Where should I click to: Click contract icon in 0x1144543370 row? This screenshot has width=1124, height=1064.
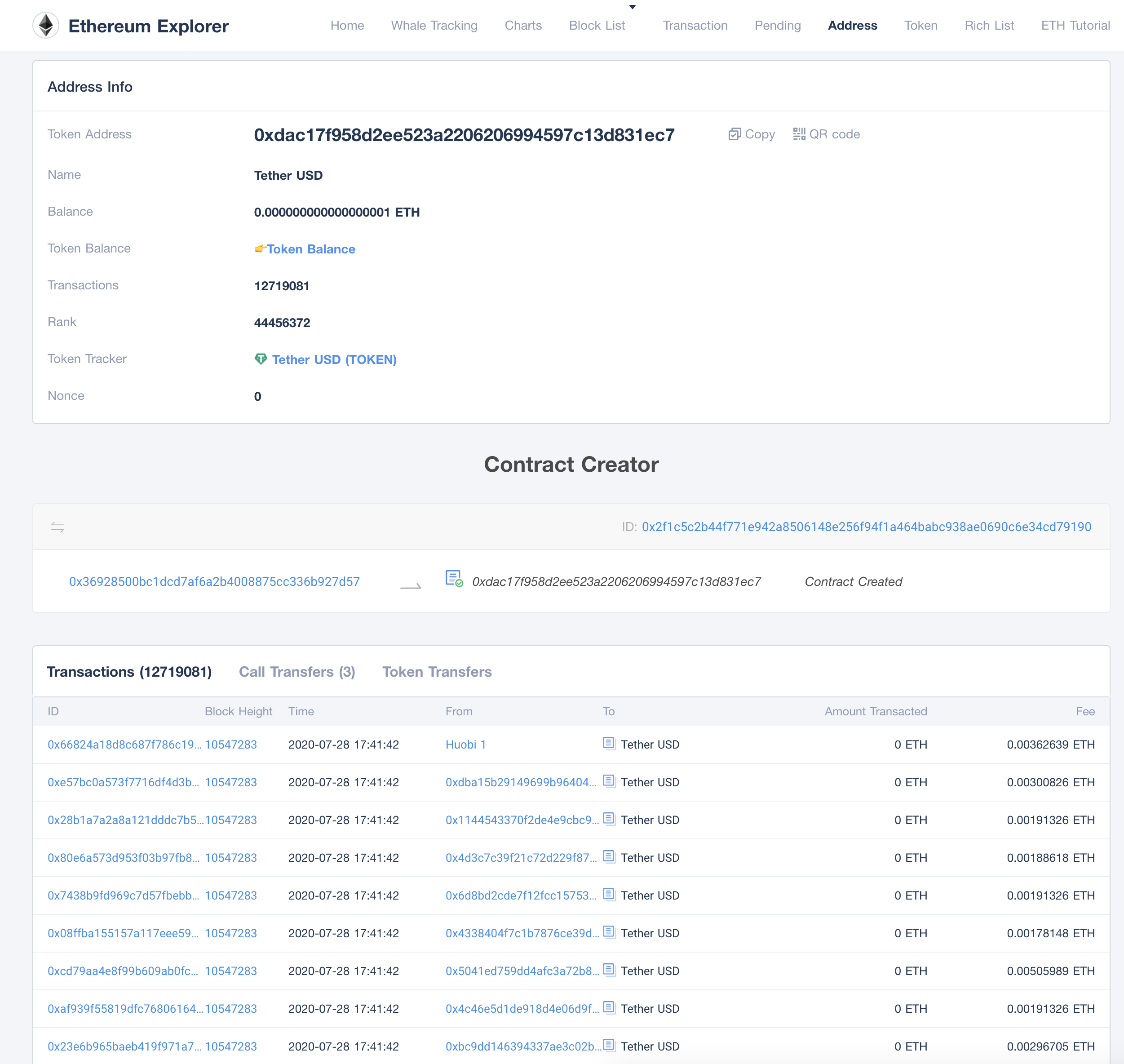pyautogui.click(x=609, y=818)
